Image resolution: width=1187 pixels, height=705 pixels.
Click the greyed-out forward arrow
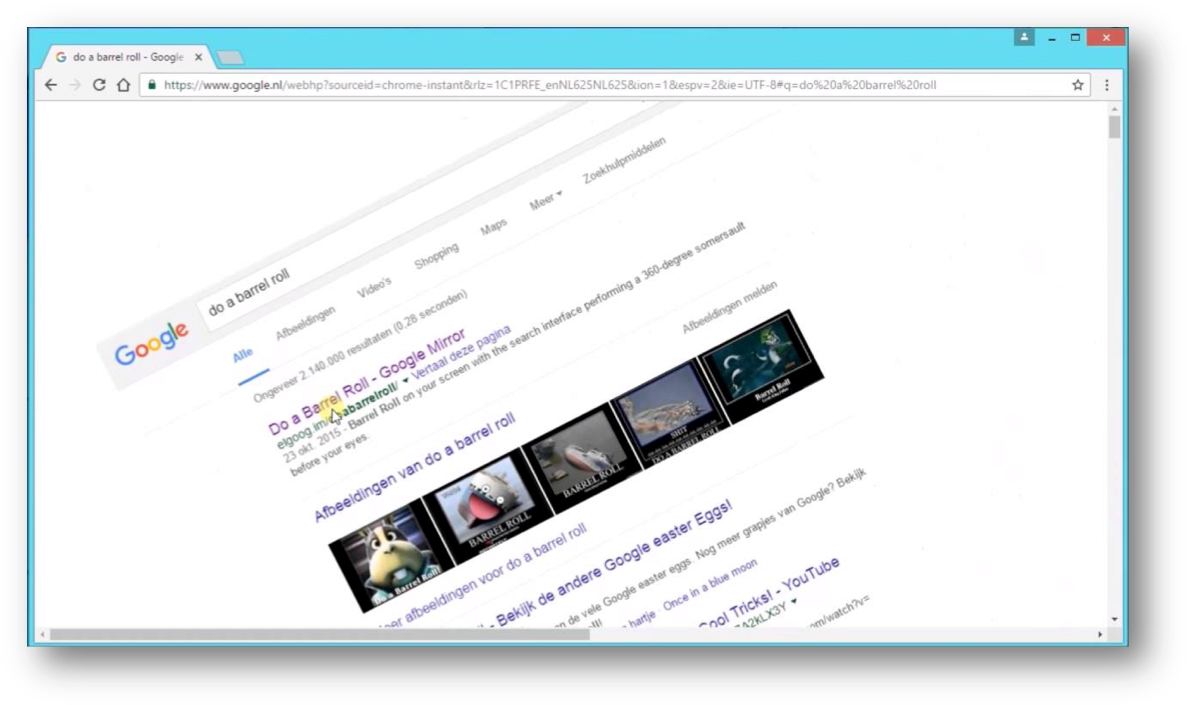pos(75,85)
